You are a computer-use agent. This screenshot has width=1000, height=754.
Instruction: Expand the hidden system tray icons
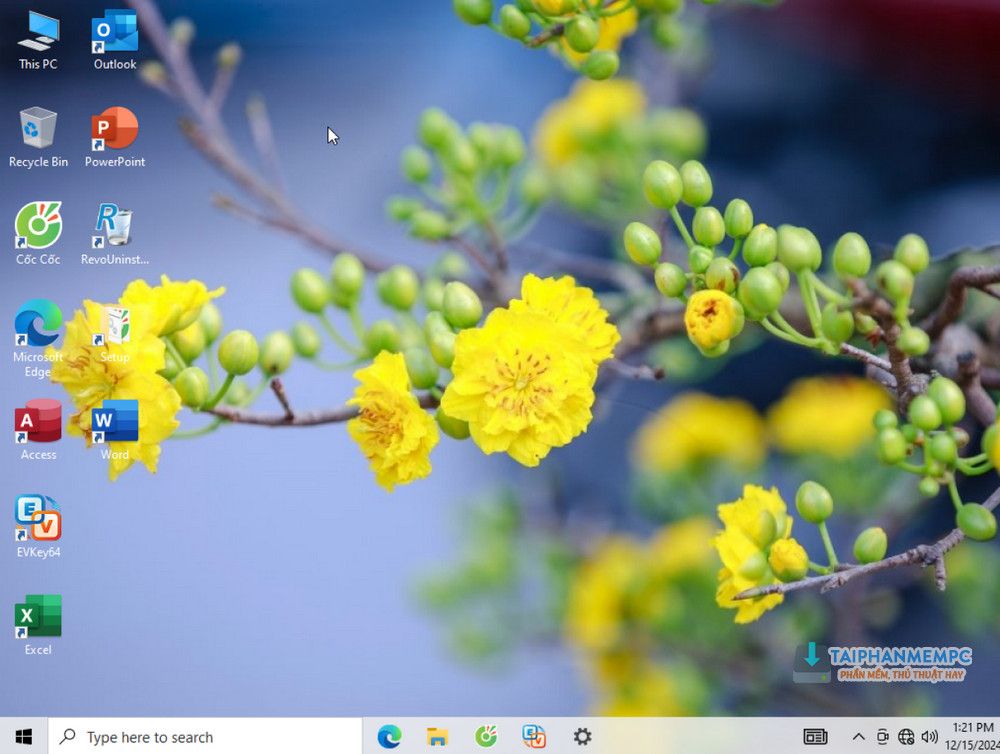click(x=858, y=737)
